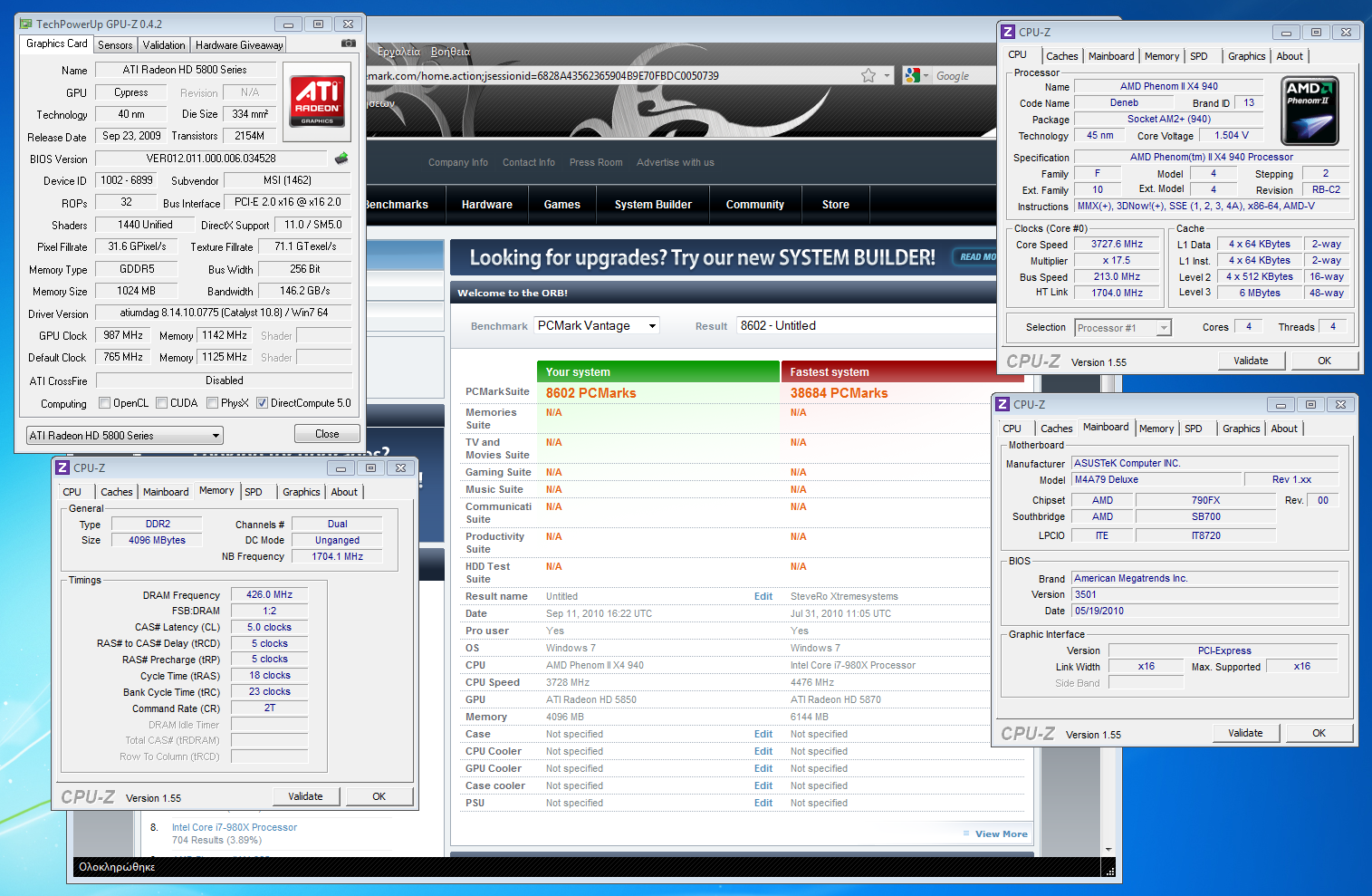Click the CPU-Z Memory window title icon

62,467
